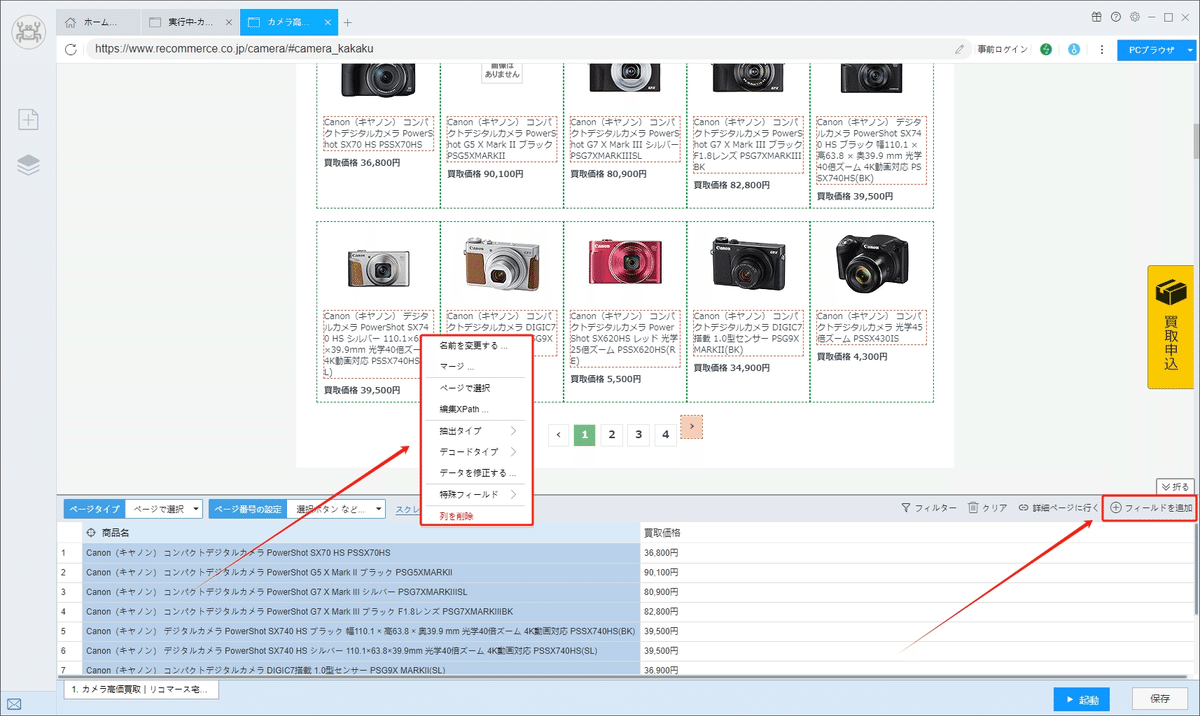Click the Octoparse logo avatar

coord(28,30)
